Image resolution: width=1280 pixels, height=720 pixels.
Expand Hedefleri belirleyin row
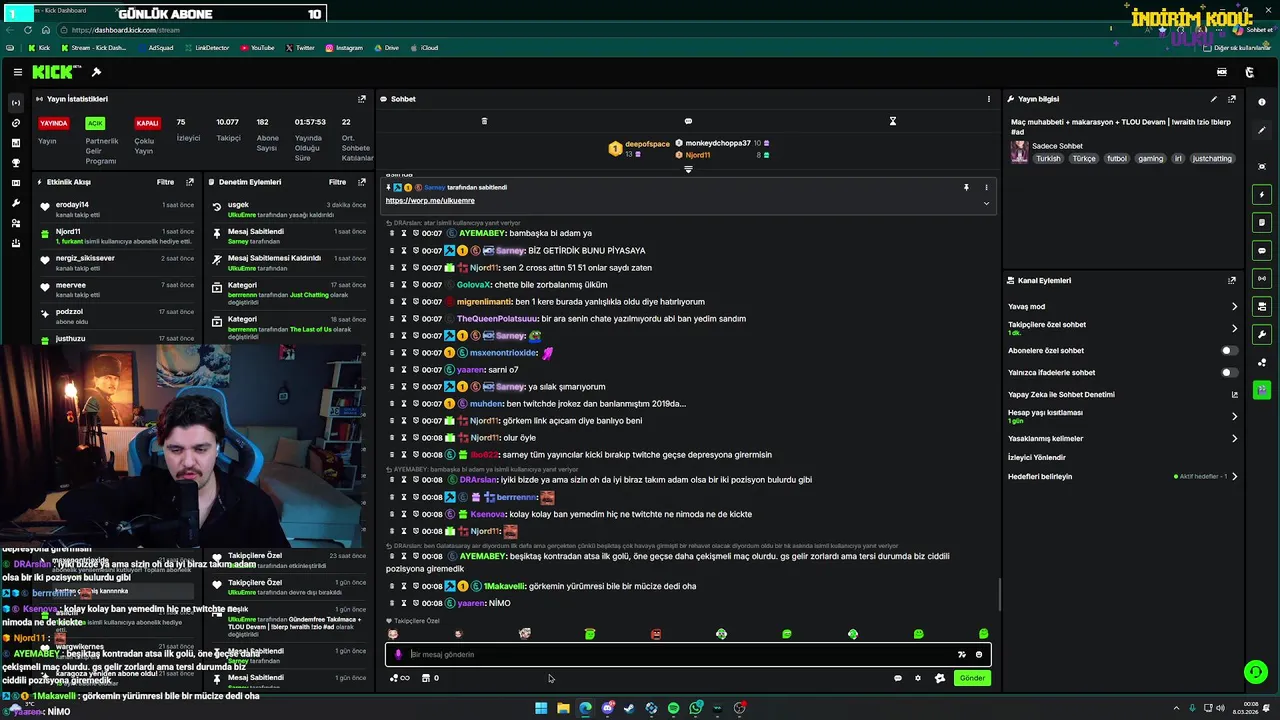point(1122,477)
